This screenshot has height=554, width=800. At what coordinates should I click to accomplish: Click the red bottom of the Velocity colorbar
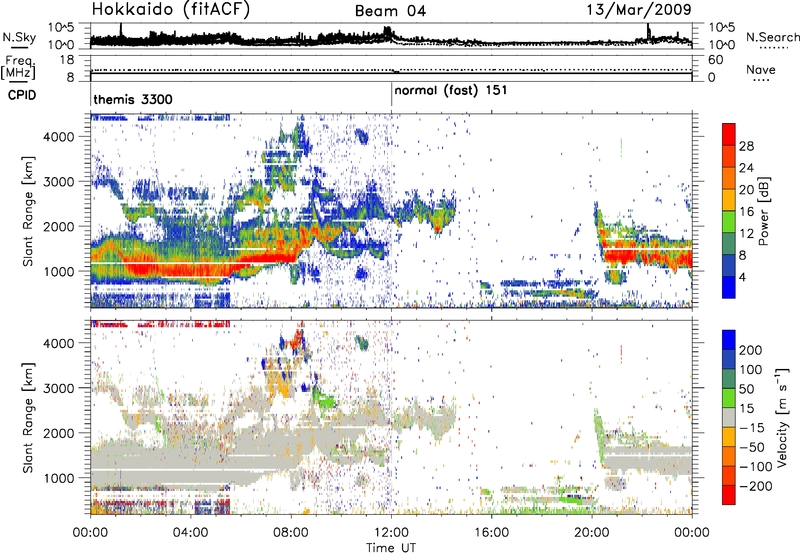tap(729, 495)
